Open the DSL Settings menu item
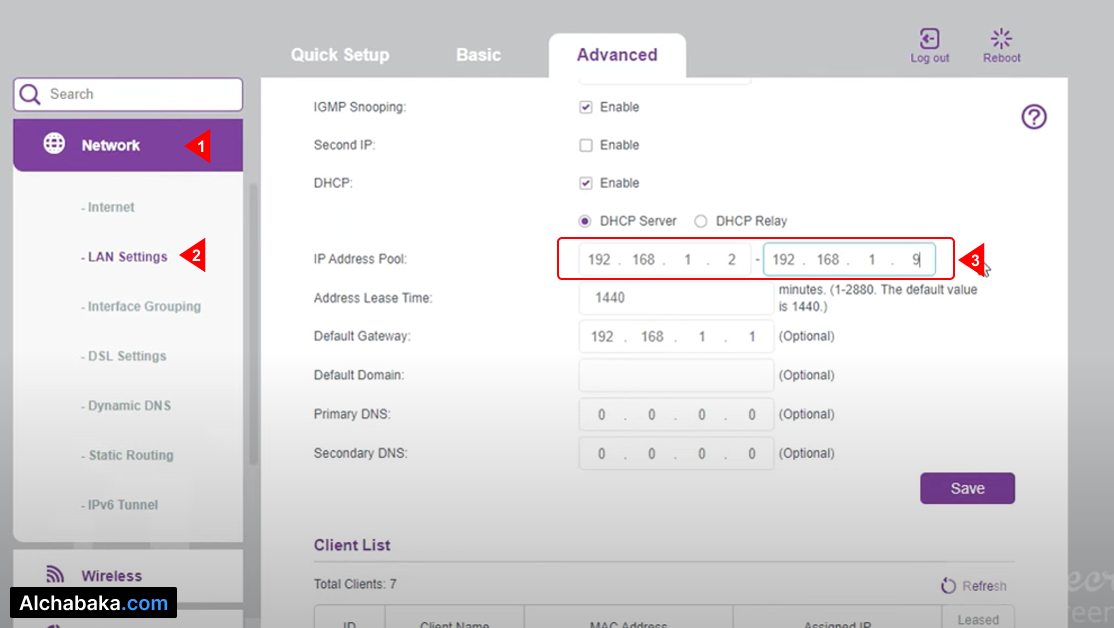The height and width of the screenshot is (628, 1114). 127,356
